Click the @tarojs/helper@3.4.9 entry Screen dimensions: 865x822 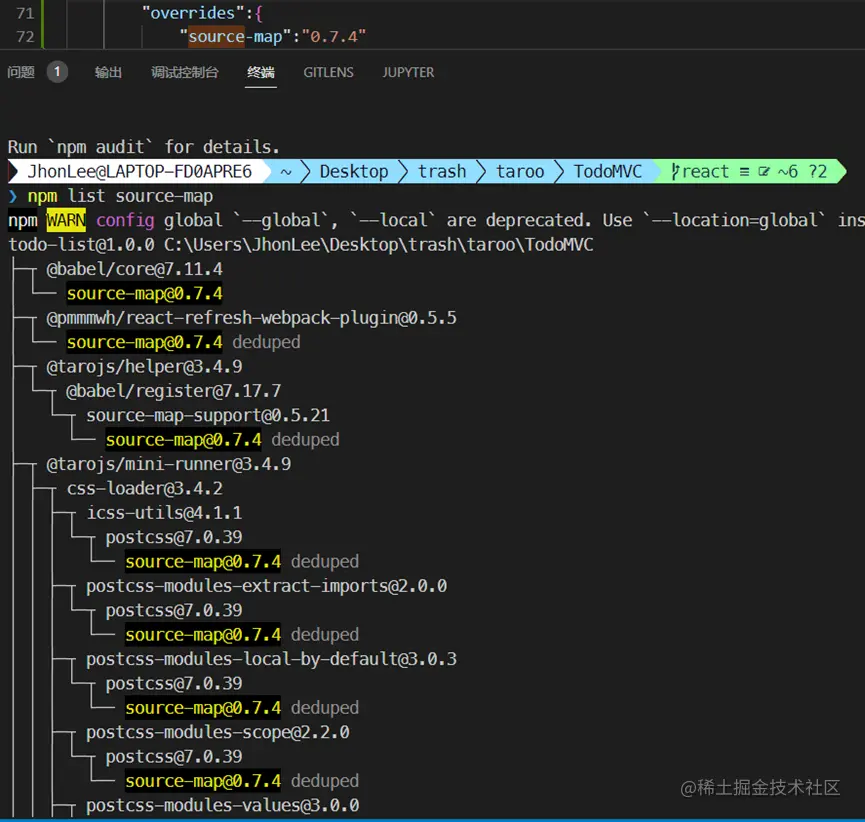point(145,366)
